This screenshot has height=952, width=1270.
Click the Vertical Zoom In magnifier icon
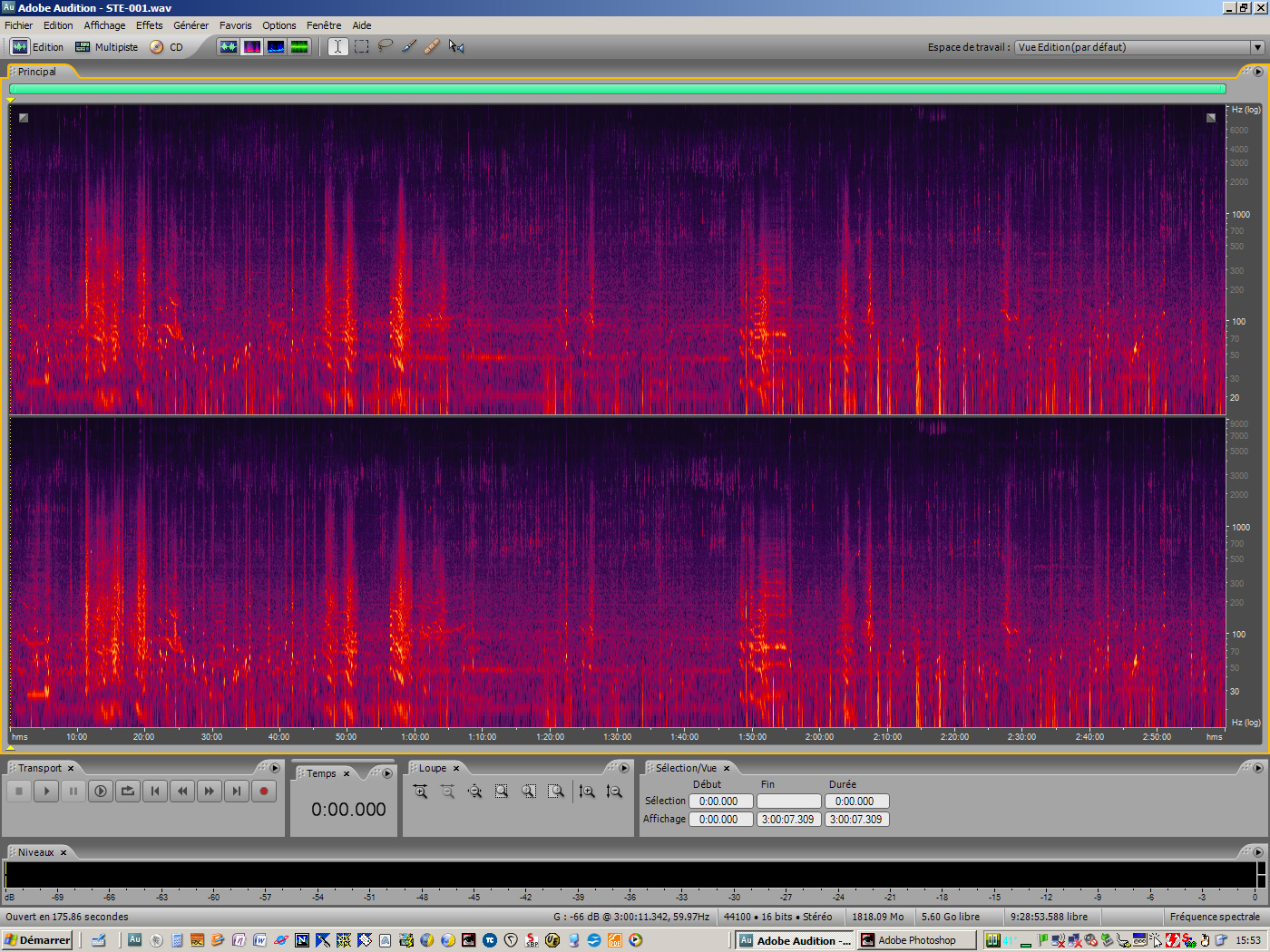pos(587,791)
